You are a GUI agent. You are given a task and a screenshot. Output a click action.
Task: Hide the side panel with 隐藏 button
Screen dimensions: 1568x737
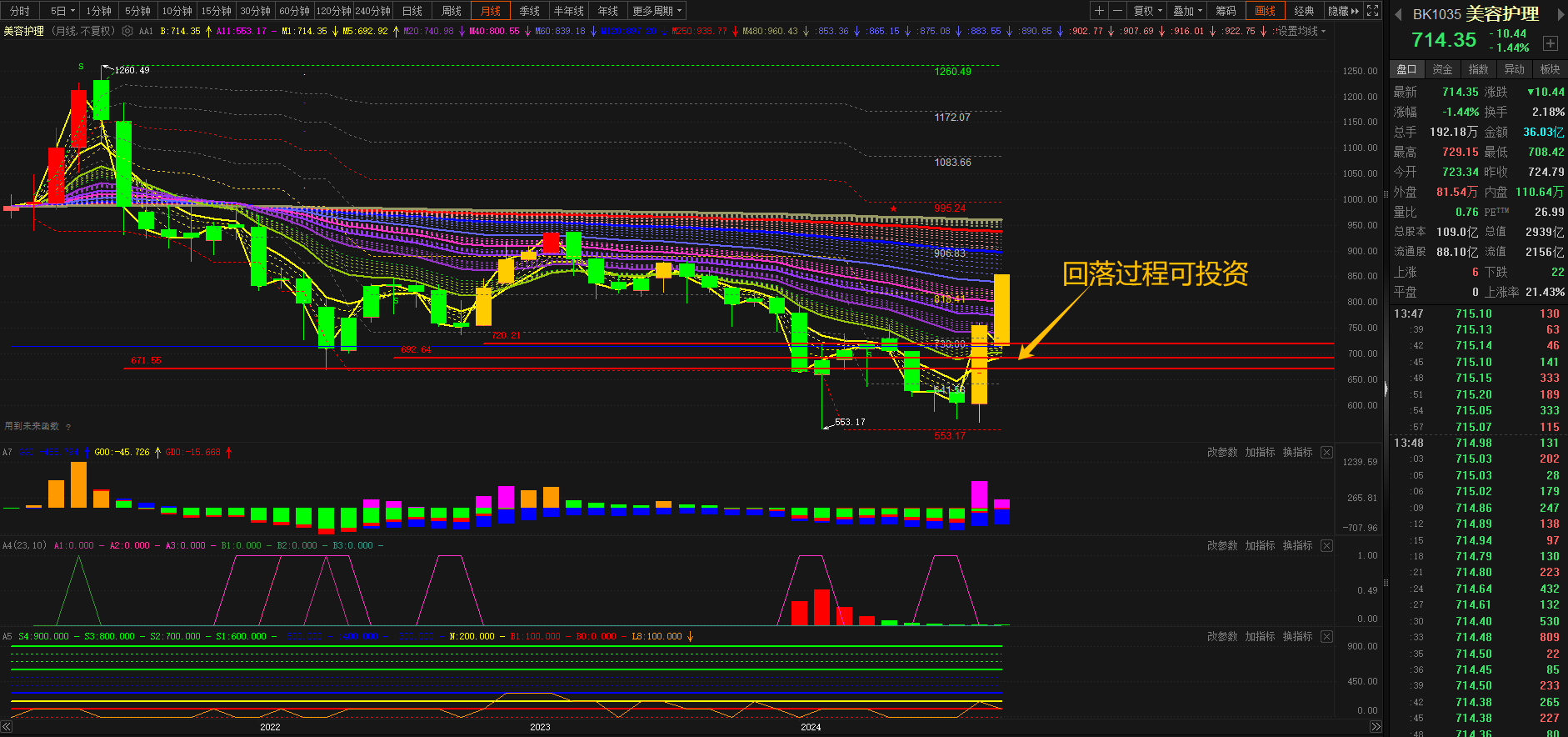pos(1343,11)
